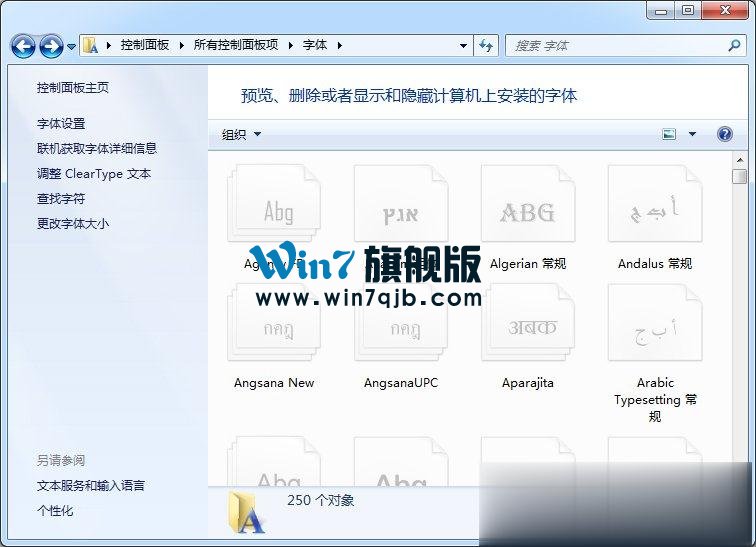Click the Fonts folder icon in details pane
Screen dimensions: 756x547
pos(246,513)
